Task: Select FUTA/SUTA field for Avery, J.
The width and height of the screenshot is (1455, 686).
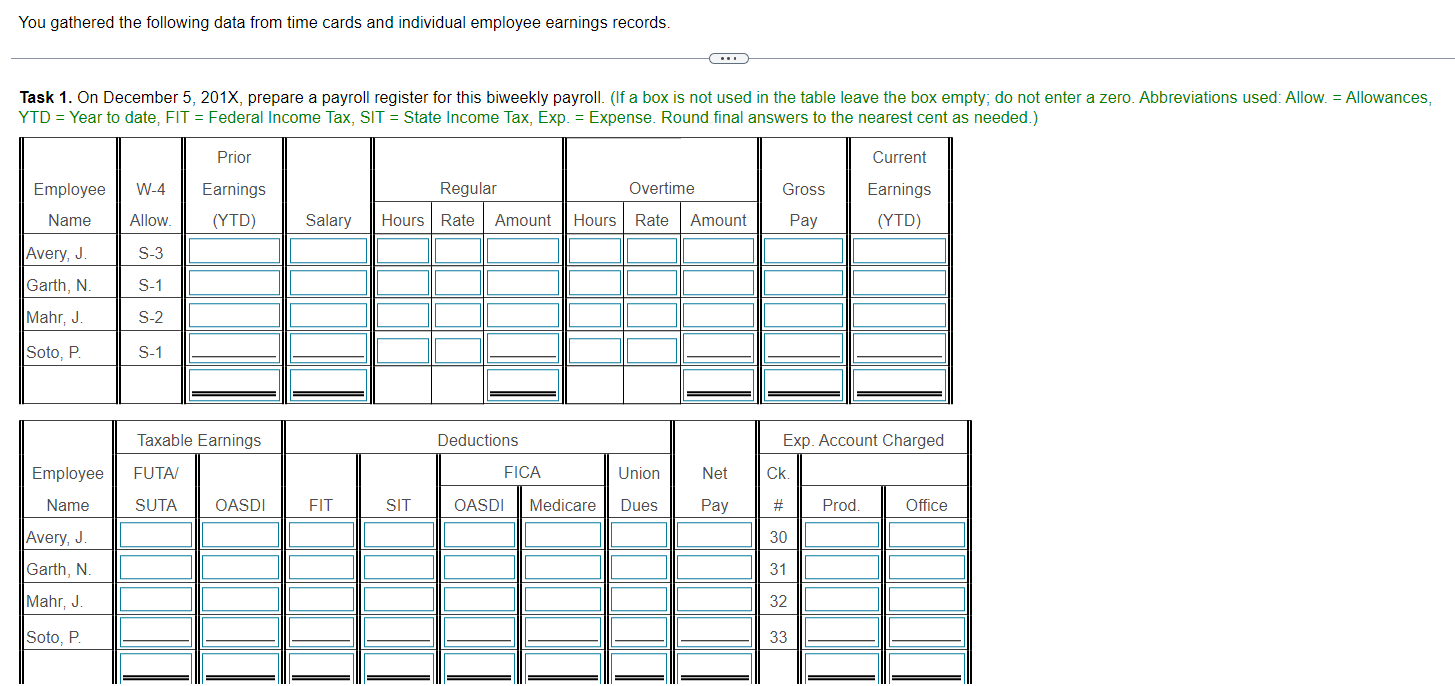Action: [x=155, y=533]
